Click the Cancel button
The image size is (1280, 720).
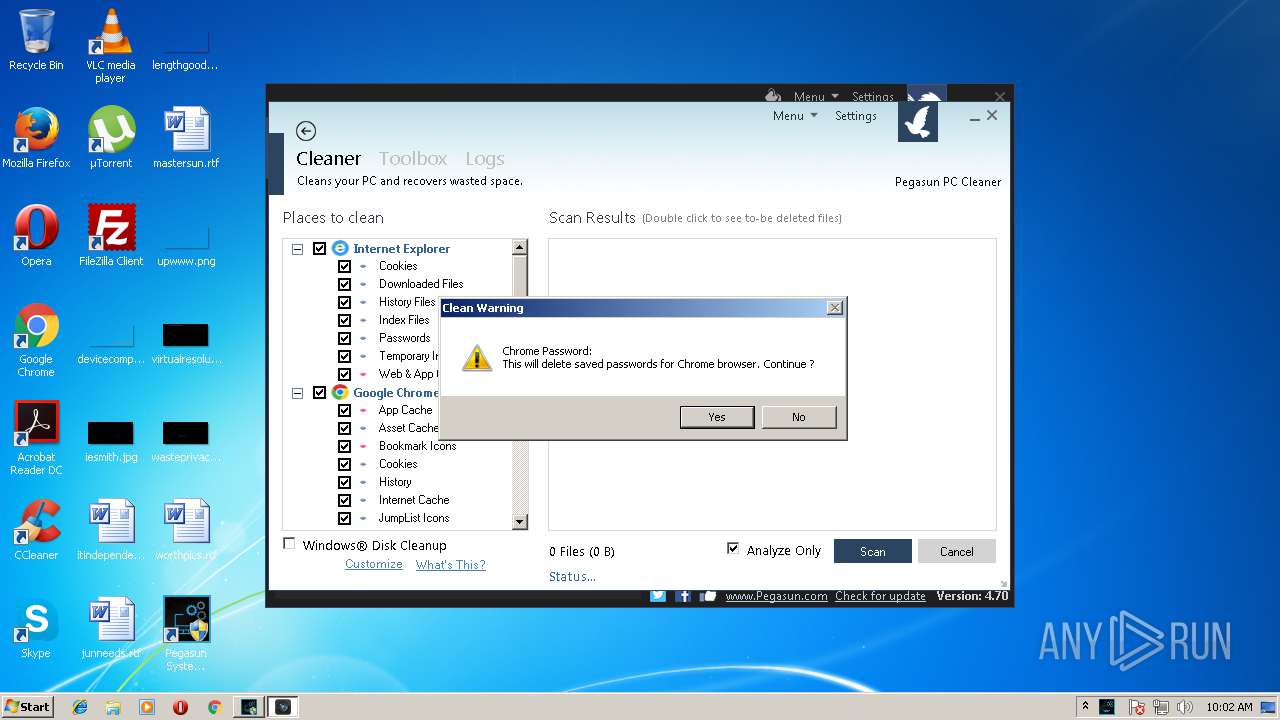[957, 551]
